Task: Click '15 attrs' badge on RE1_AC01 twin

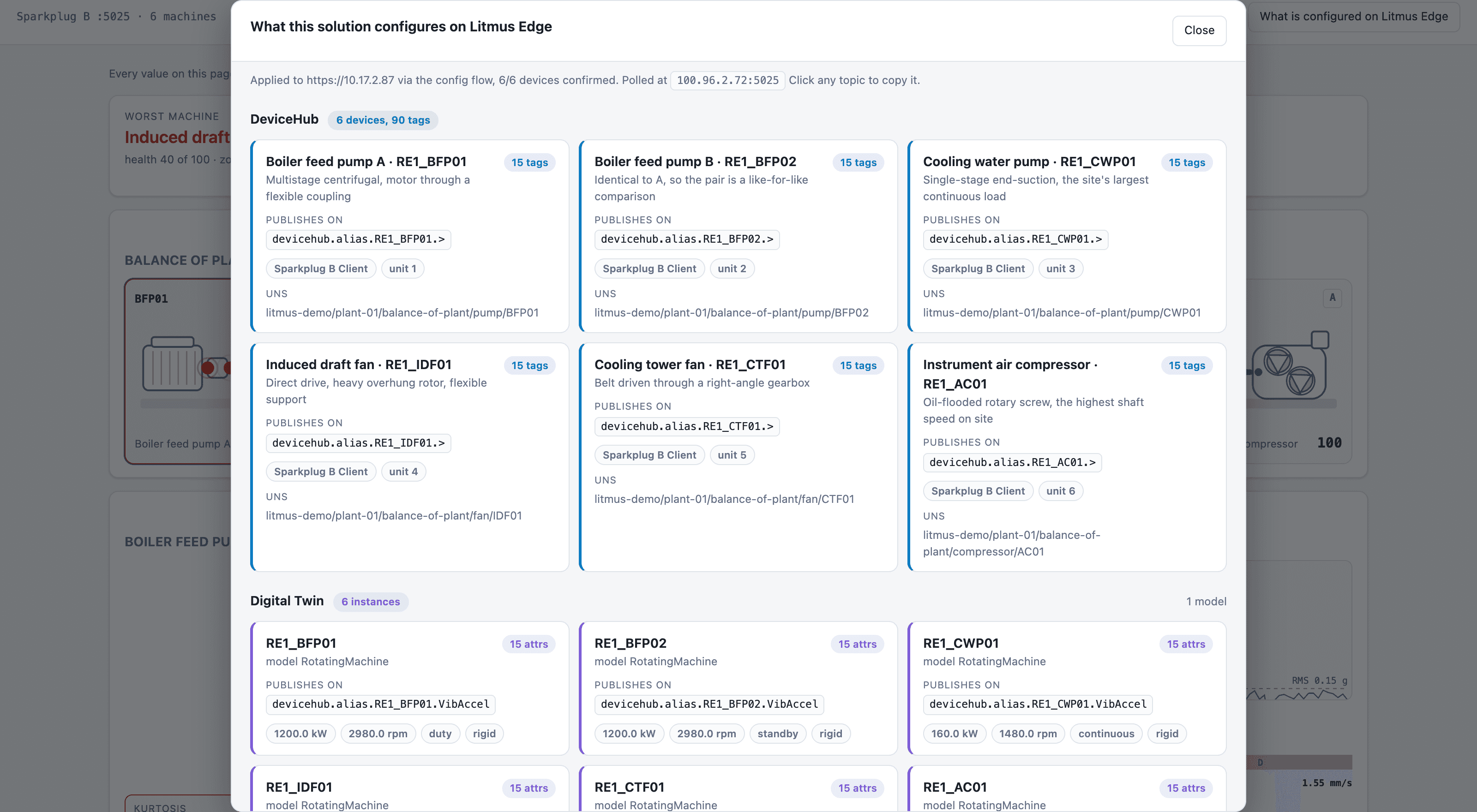Action: click(1186, 788)
